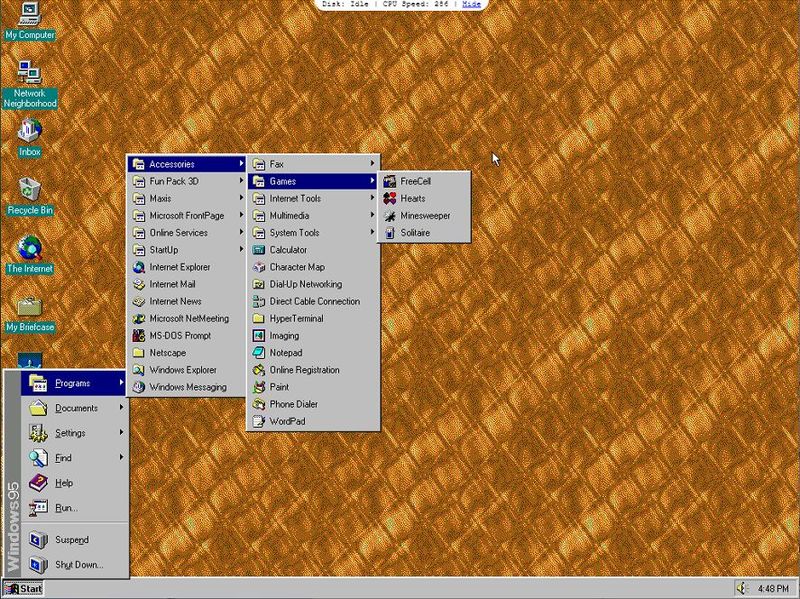The height and width of the screenshot is (599, 800).
Task: Launch Microsoft NetMeeting
Action: [x=187, y=318]
